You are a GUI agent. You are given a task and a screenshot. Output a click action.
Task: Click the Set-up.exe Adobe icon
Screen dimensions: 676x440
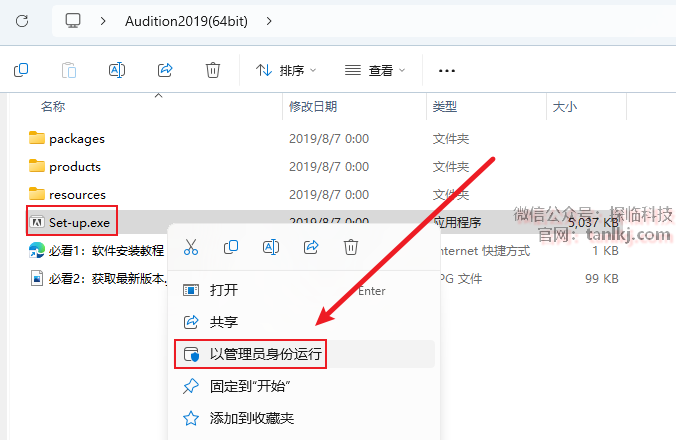(37, 222)
